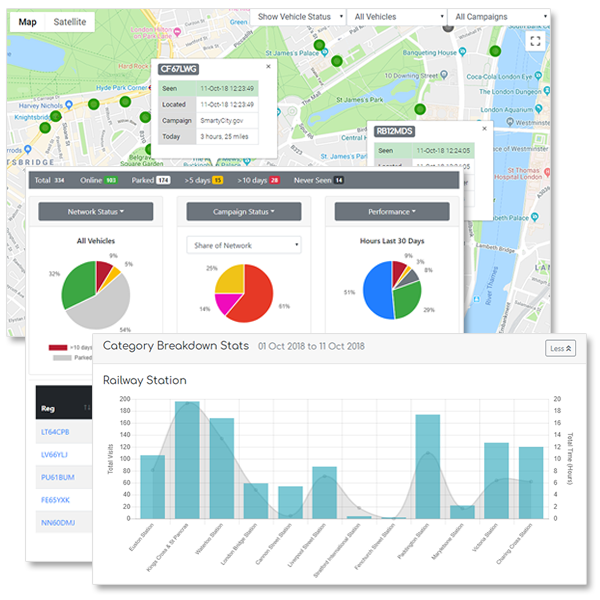Click the London Dungeon map pin
Image resolution: width=600 pixels, height=600 pixels.
pos(547,91)
